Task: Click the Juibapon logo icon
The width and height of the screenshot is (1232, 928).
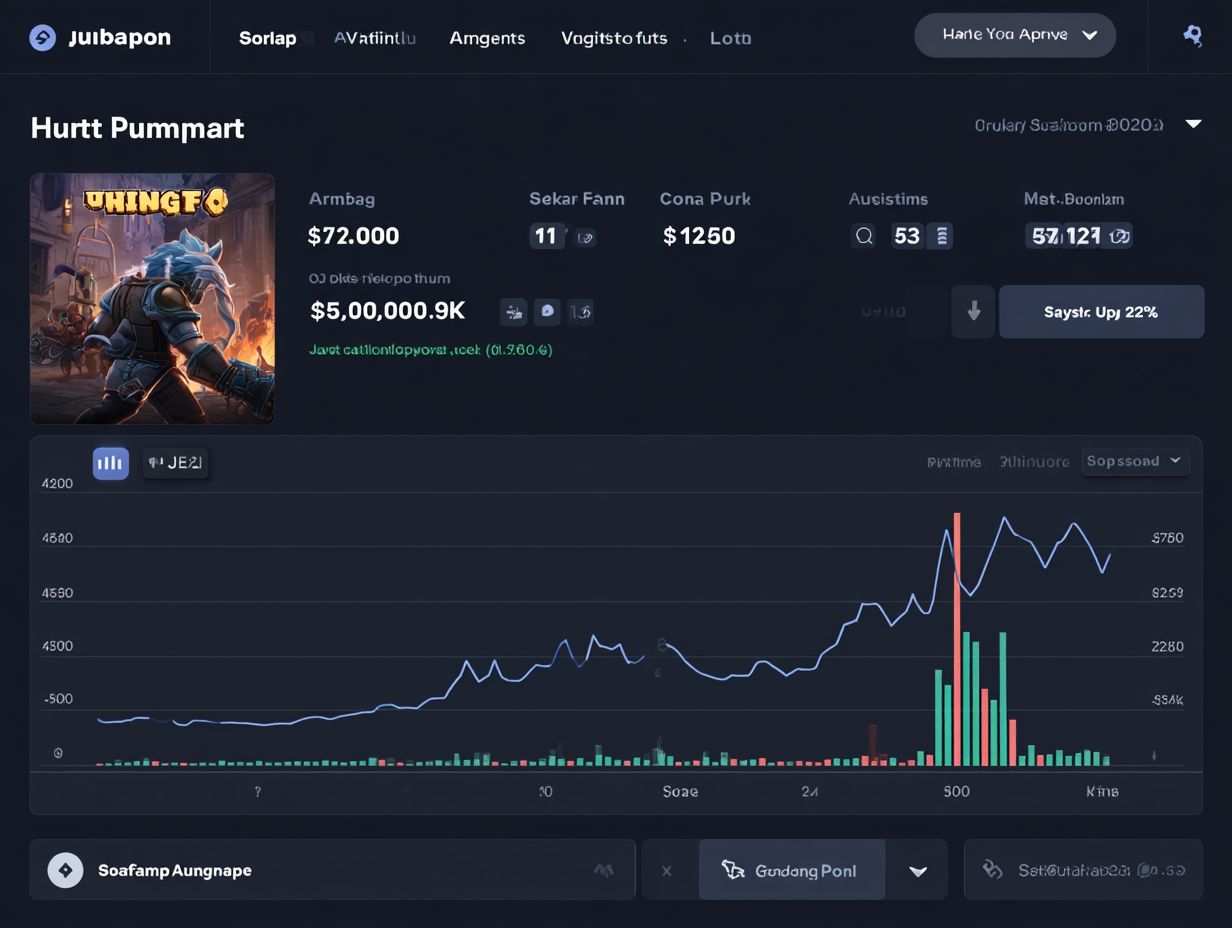Action: 42,38
